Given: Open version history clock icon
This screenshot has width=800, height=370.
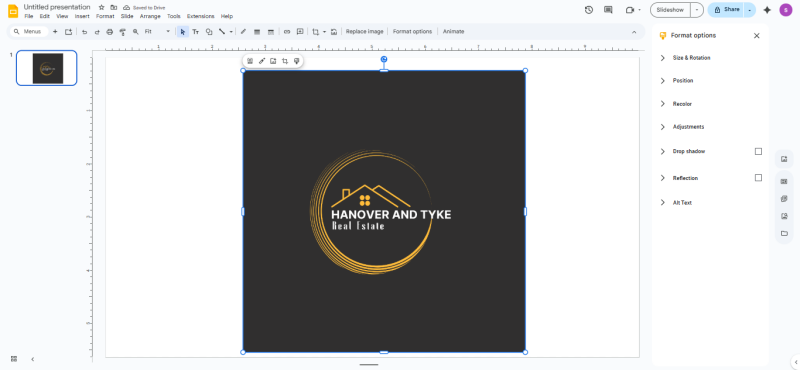Looking at the screenshot, I should click(x=589, y=10).
